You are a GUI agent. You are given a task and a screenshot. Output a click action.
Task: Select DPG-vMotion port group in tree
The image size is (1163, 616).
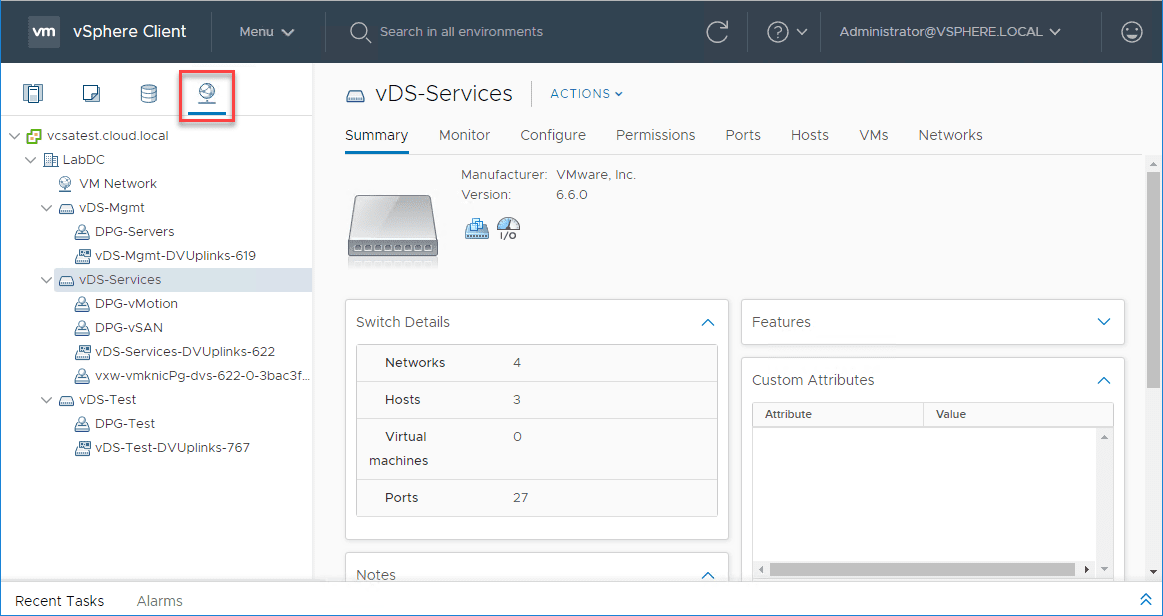click(x=136, y=304)
